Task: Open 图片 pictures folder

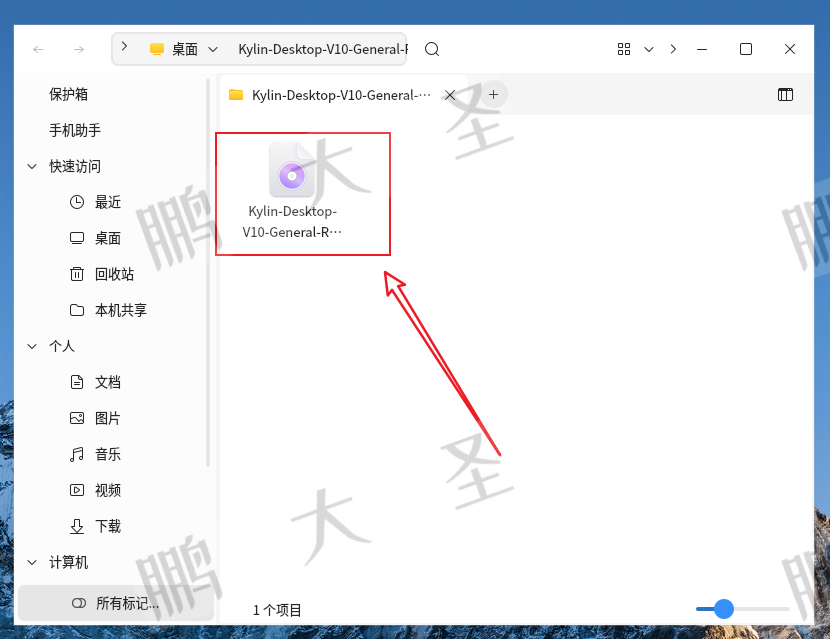Action: point(108,418)
